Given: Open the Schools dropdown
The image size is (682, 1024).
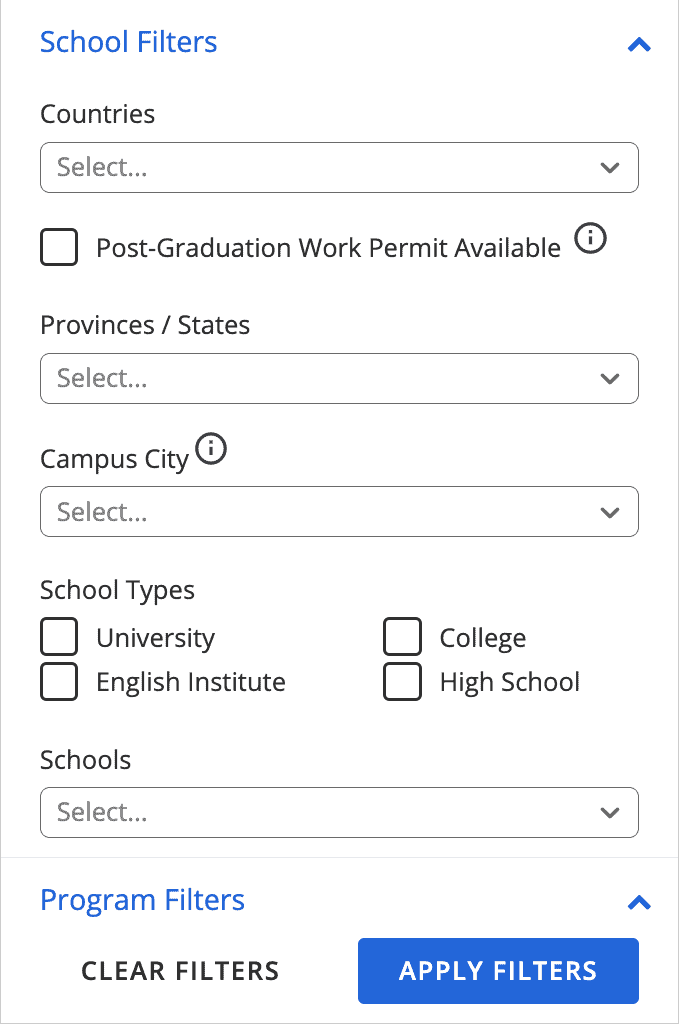Looking at the screenshot, I should click(x=339, y=812).
